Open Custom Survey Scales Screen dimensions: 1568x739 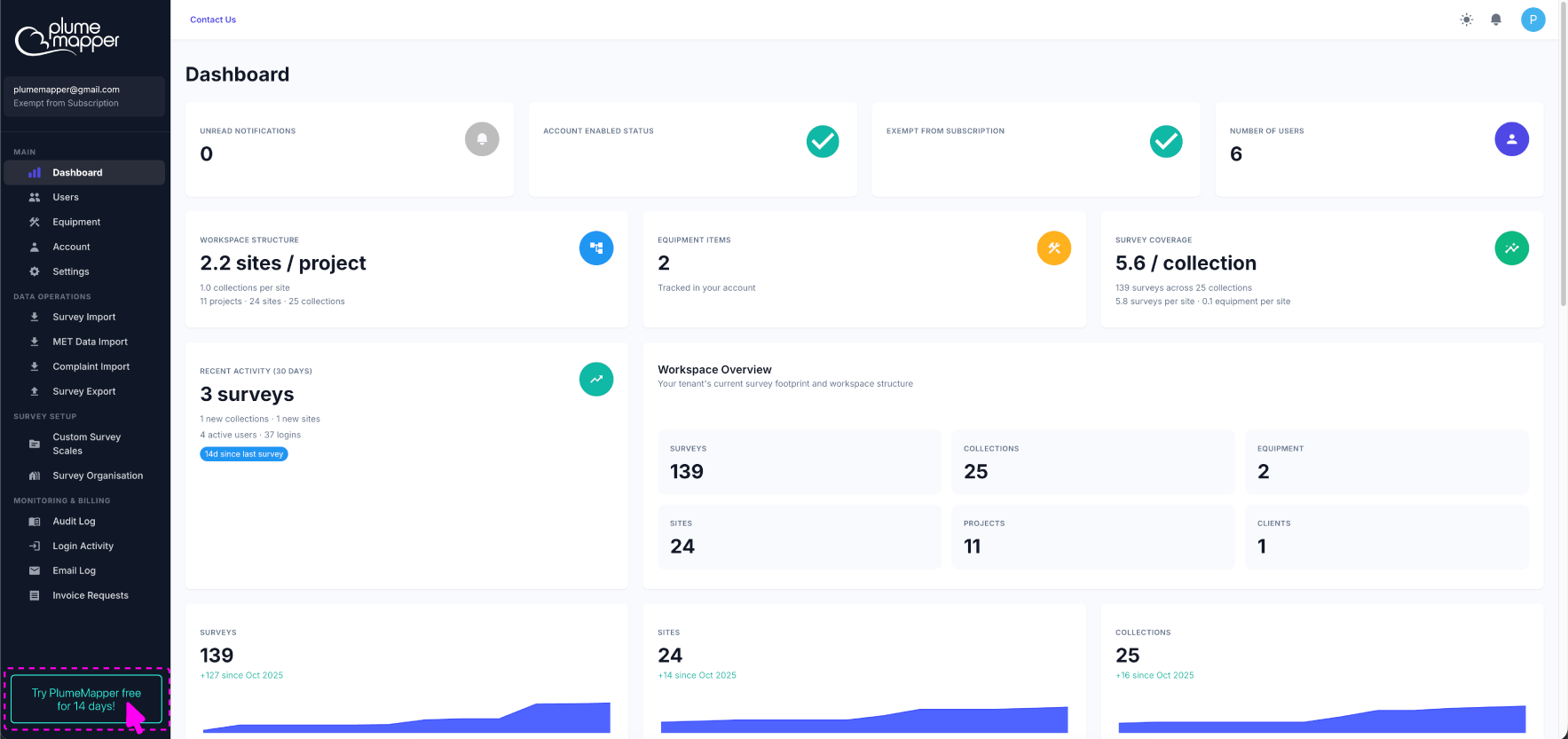click(x=84, y=444)
